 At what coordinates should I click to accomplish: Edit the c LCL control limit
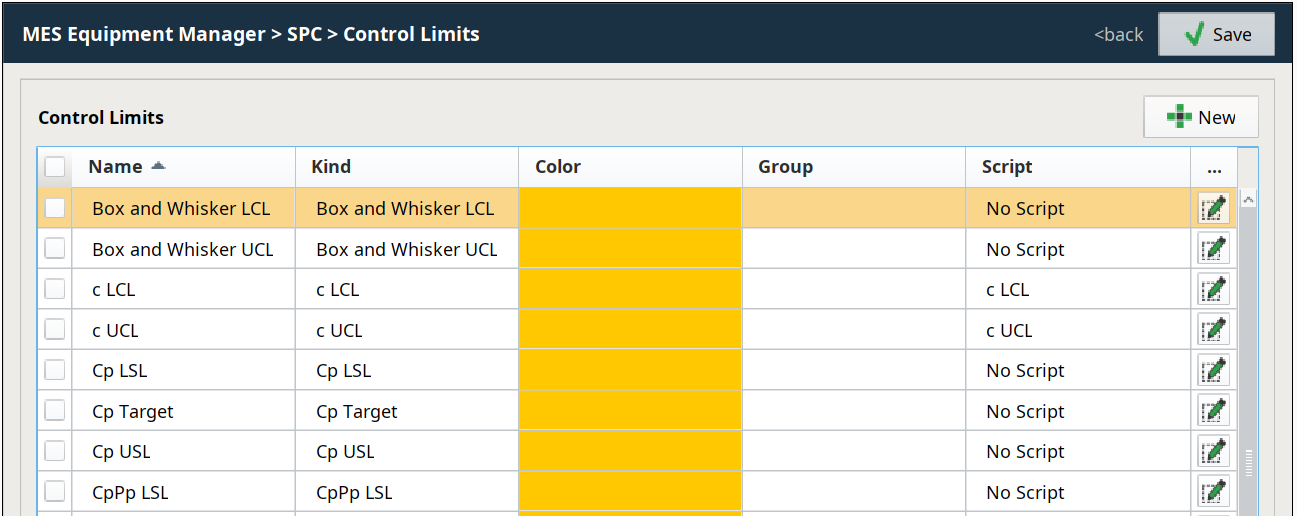[x=1213, y=290]
